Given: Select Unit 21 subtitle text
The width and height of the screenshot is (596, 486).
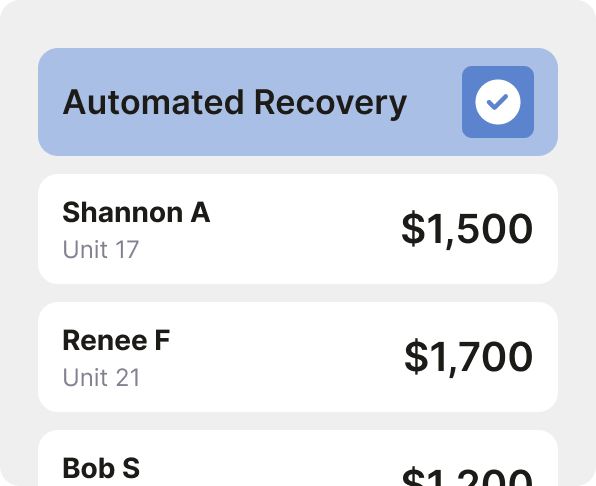Looking at the screenshot, I should [x=101, y=378].
